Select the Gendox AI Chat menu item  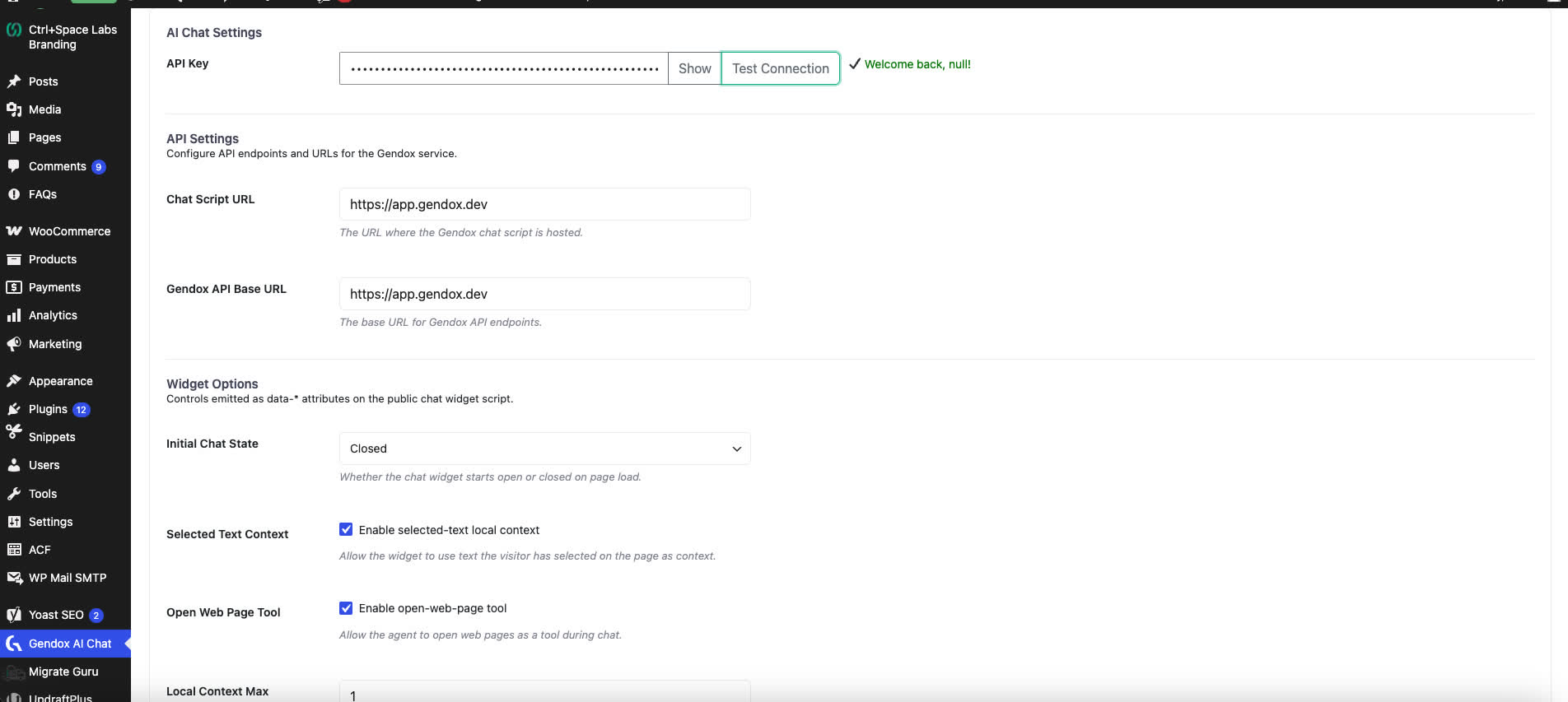point(65,644)
